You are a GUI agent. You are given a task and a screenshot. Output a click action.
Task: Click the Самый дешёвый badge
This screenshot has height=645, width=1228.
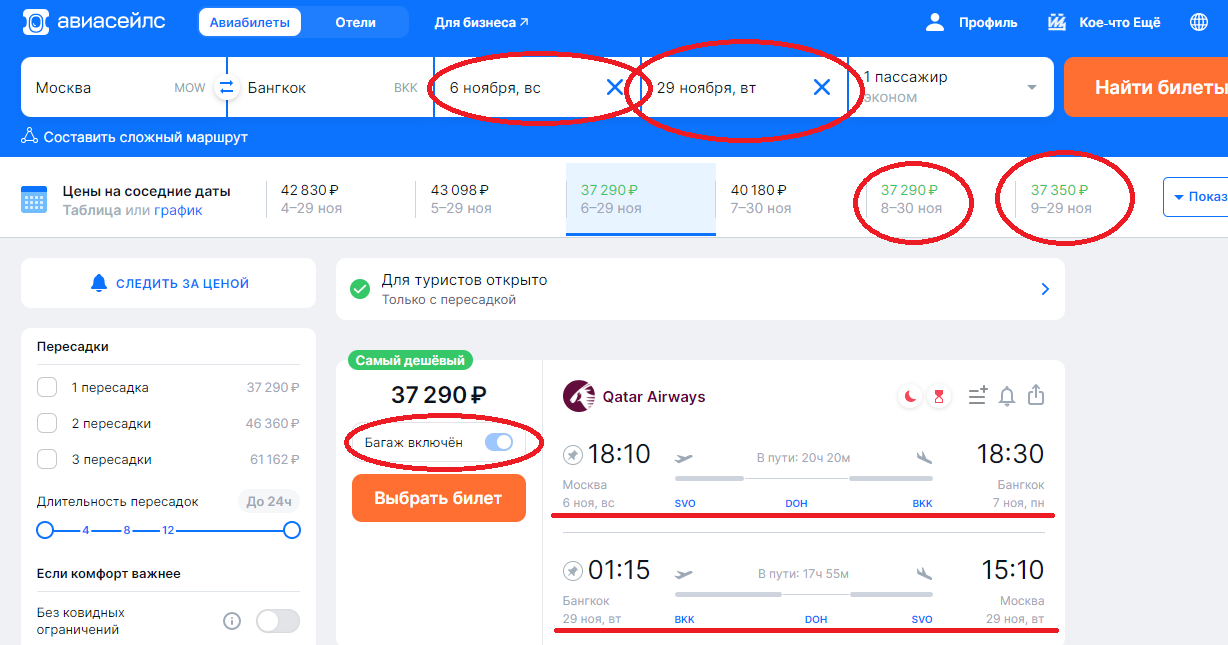(x=411, y=361)
